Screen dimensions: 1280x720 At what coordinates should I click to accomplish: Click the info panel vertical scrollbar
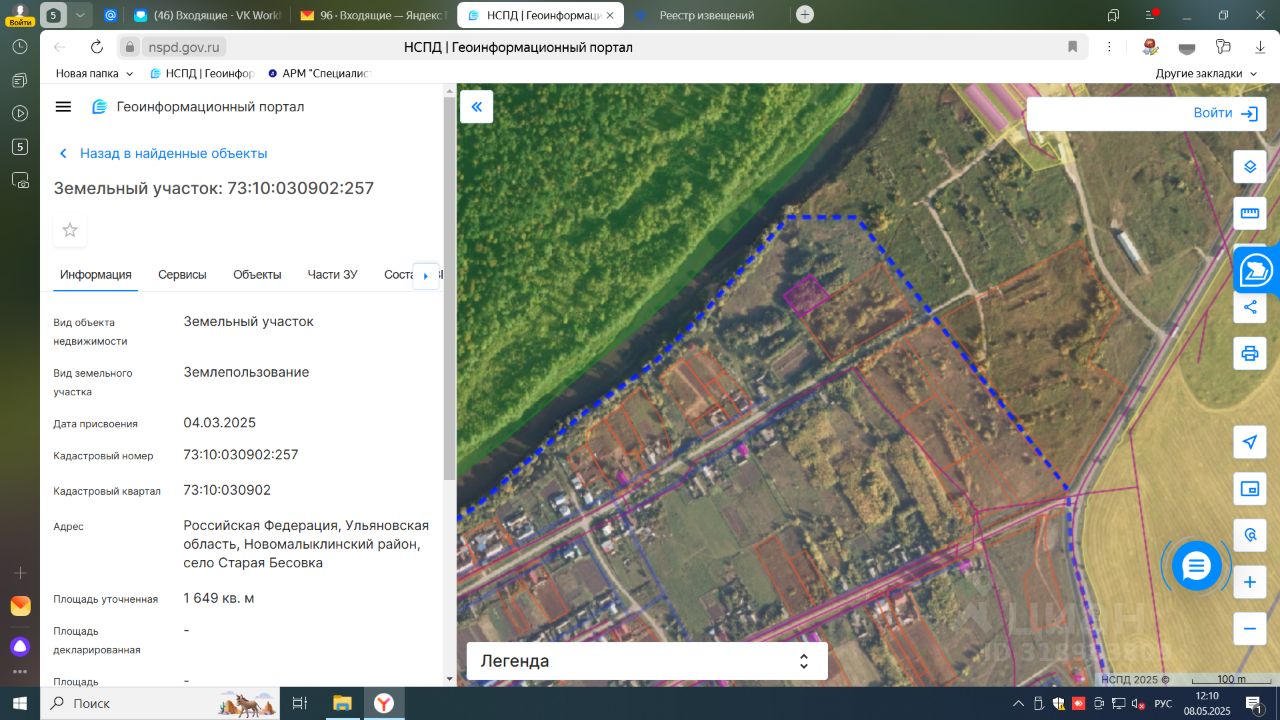pyautogui.click(x=449, y=290)
